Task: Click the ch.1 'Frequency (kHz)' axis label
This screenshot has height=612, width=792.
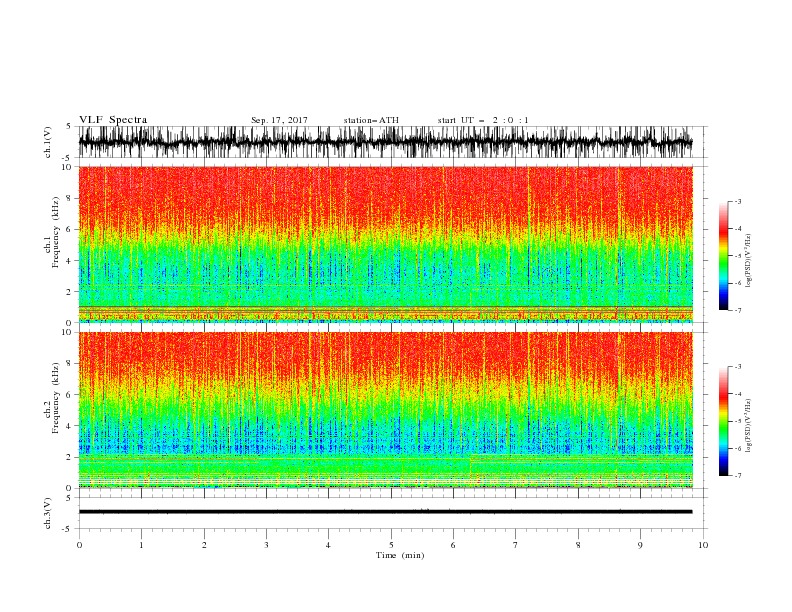Action: pyautogui.click(x=56, y=231)
